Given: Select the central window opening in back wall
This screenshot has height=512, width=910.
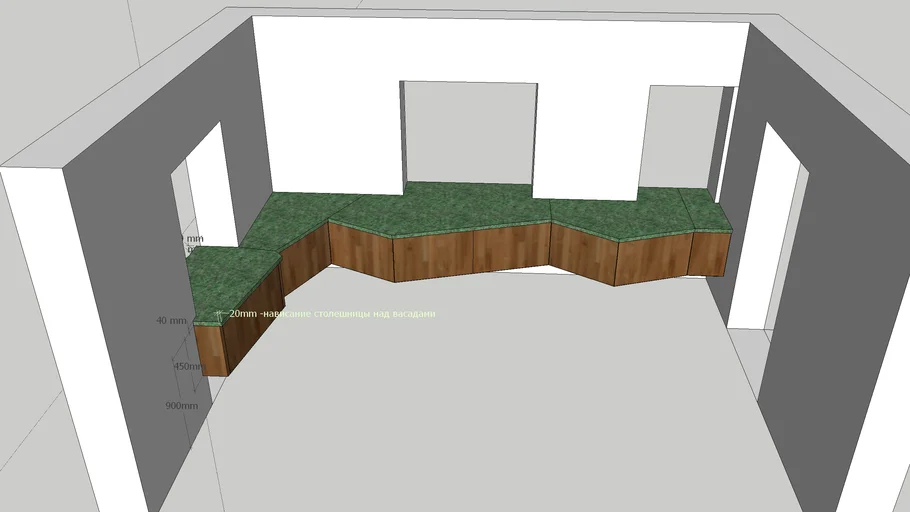Looking at the screenshot, I should tap(468, 130).
